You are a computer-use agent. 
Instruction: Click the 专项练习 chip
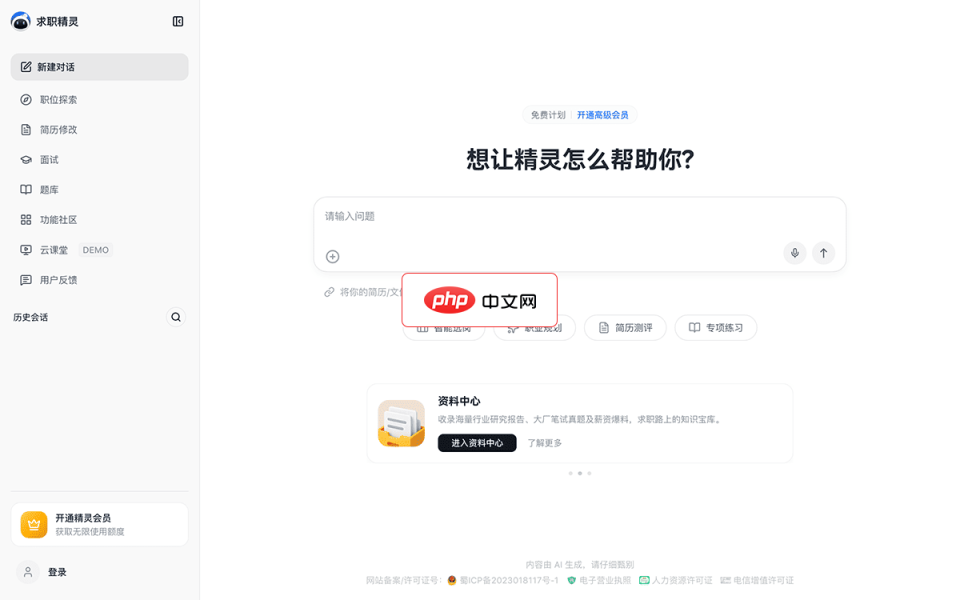pos(716,328)
